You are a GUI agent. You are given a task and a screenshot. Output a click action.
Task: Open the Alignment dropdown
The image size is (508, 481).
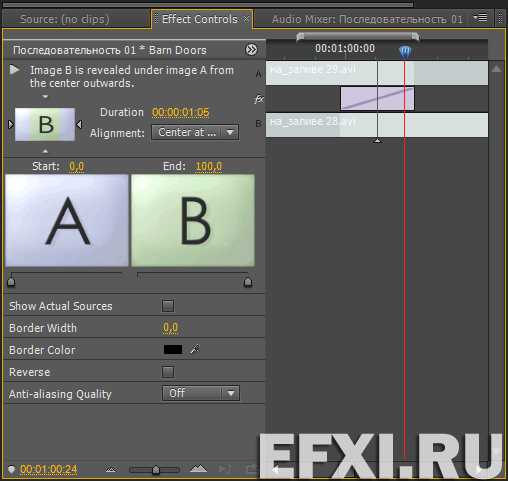coord(195,132)
